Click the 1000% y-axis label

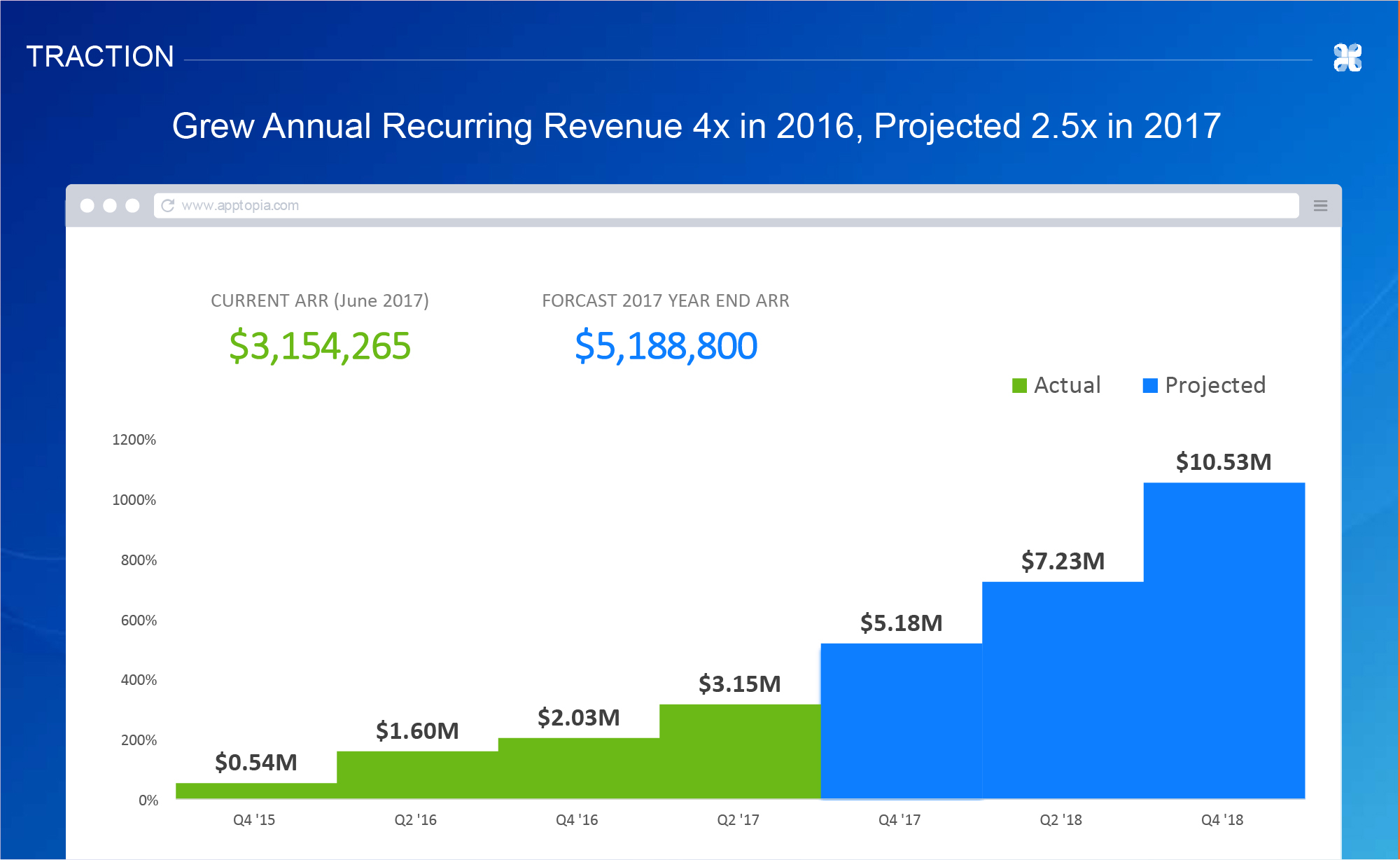[134, 500]
